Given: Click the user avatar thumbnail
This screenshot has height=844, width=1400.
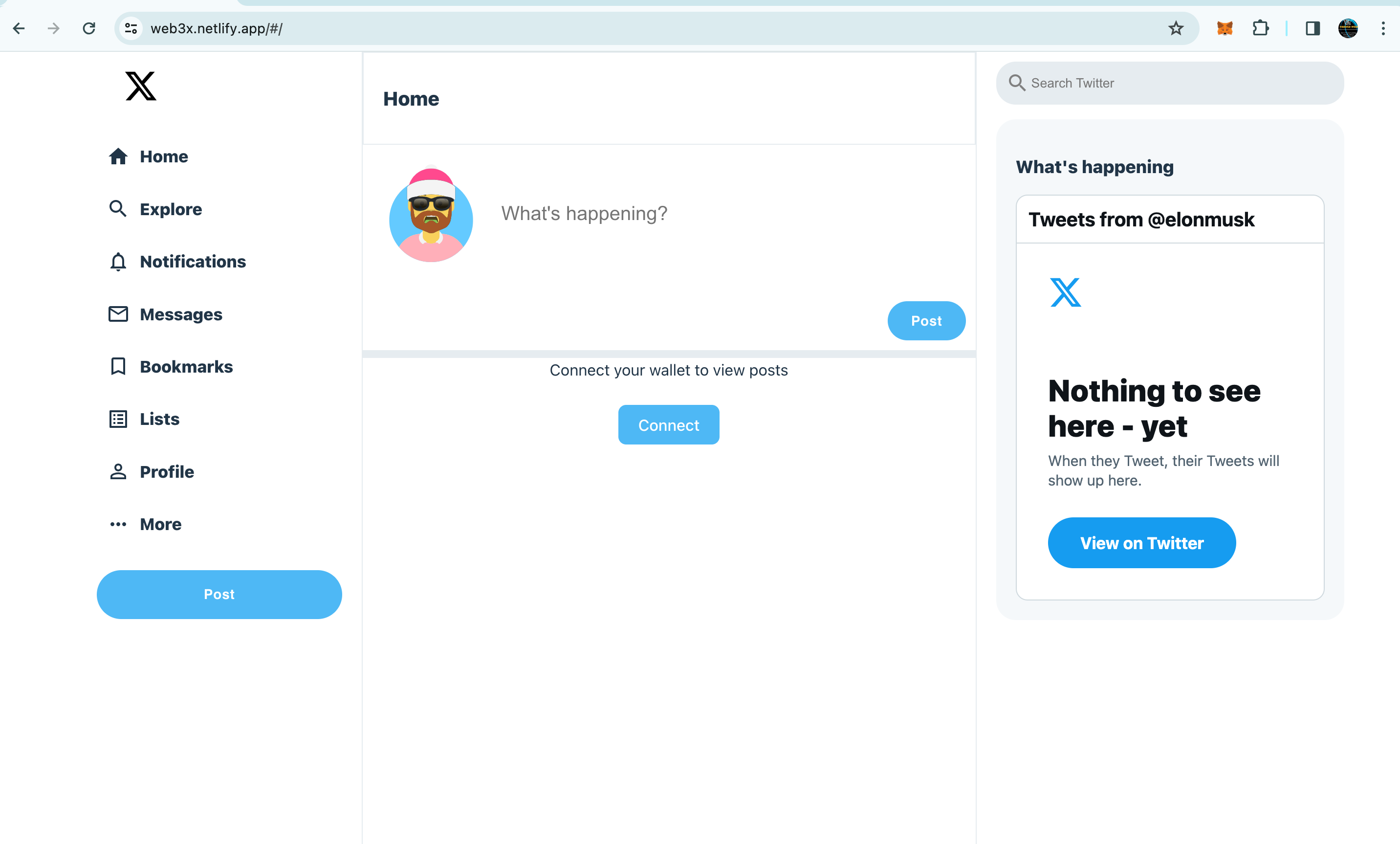Looking at the screenshot, I should [x=431, y=216].
